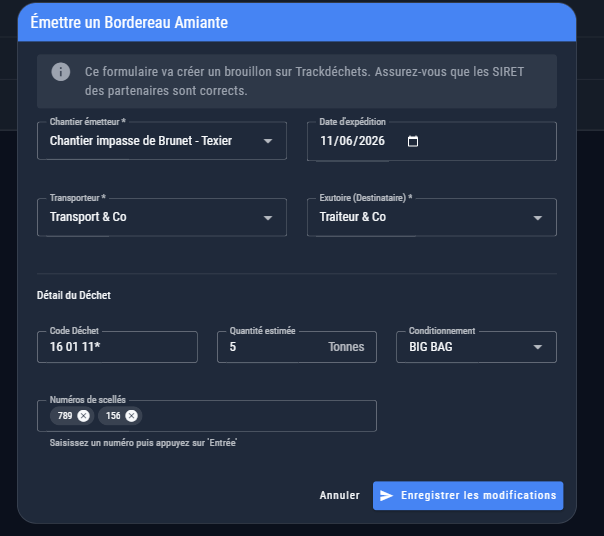Viewport: 604px width, 536px height.
Task: Click the Trackdéchets info message text
Action: [x=304, y=81]
